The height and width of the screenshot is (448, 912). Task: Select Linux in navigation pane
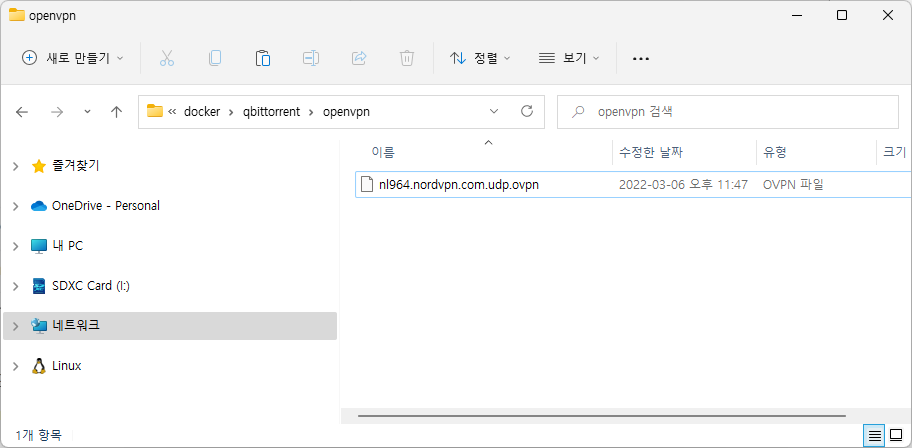(x=66, y=365)
